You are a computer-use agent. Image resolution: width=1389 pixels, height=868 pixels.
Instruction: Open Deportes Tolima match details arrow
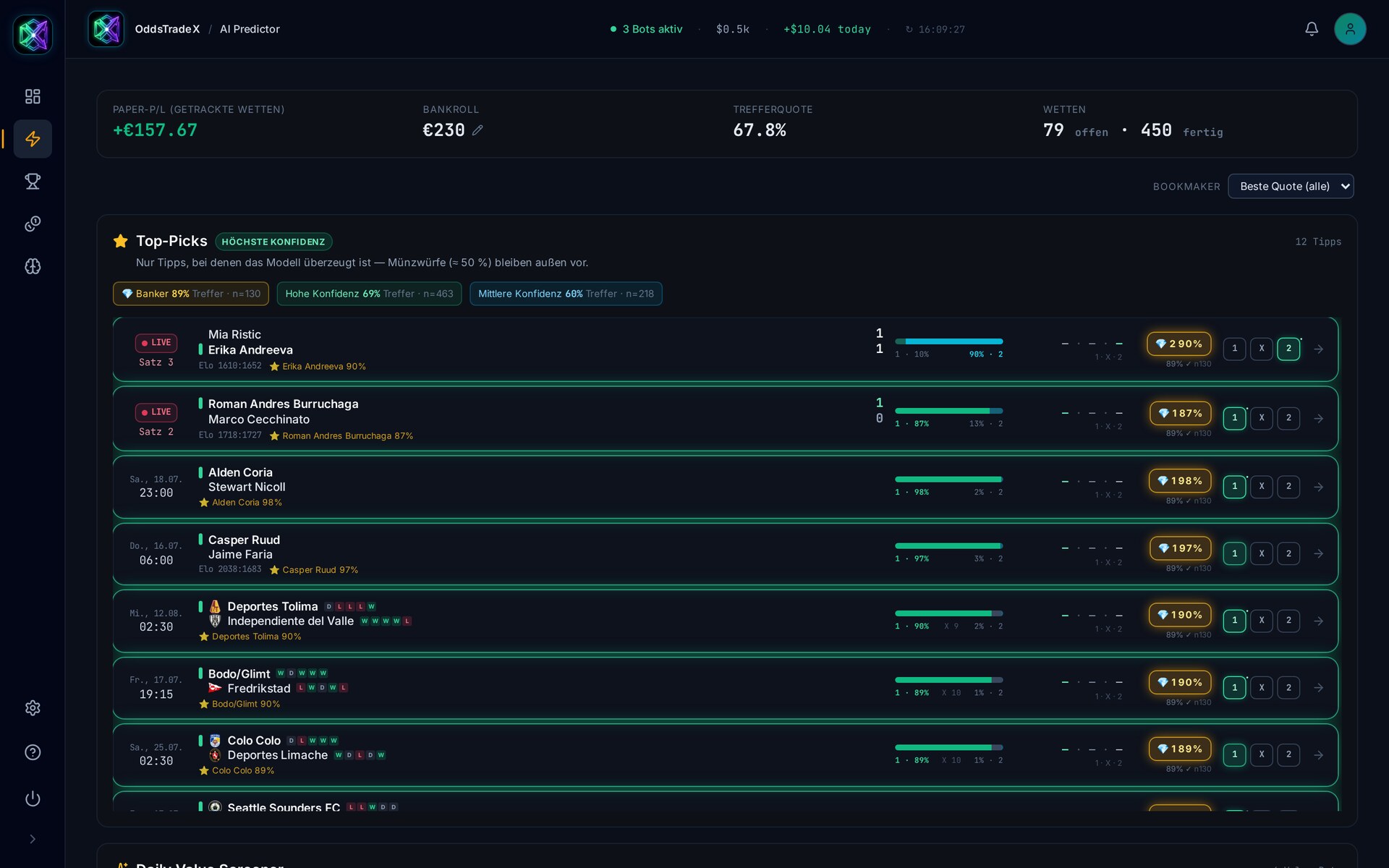(x=1319, y=621)
